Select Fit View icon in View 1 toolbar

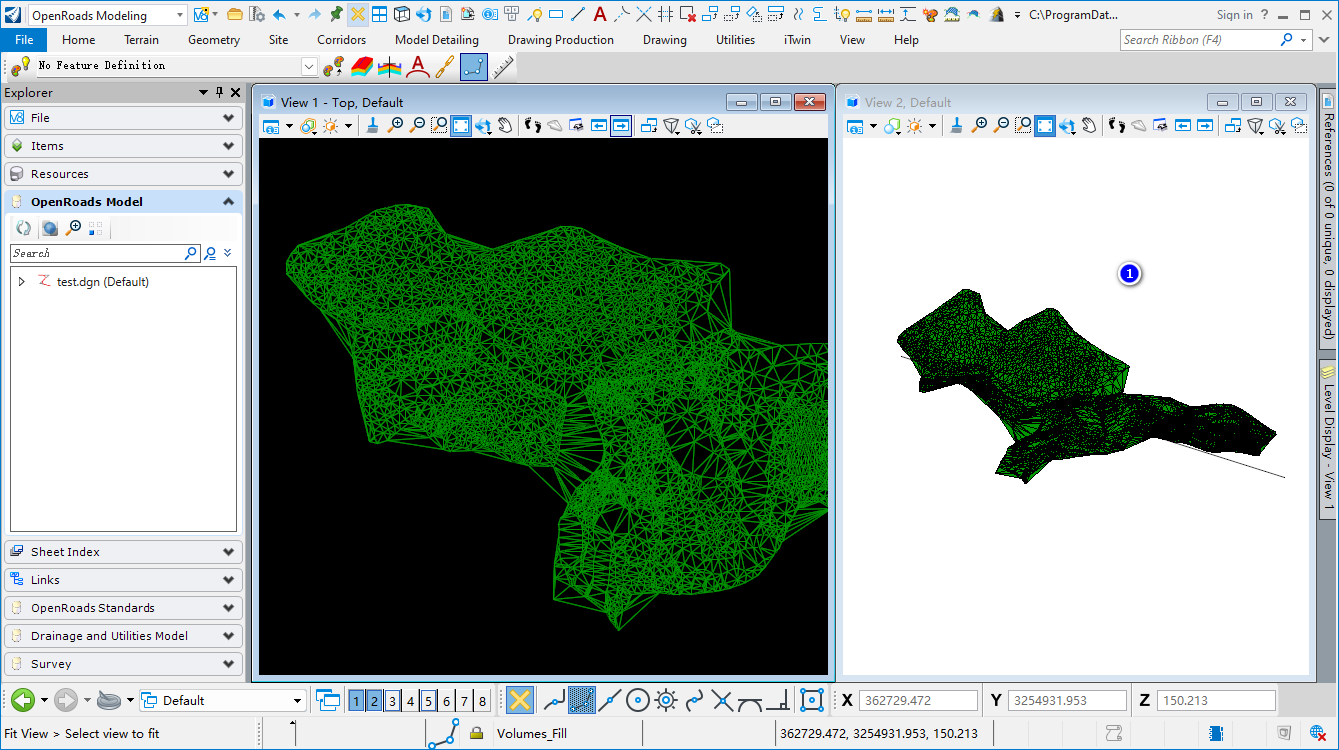(x=461, y=126)
